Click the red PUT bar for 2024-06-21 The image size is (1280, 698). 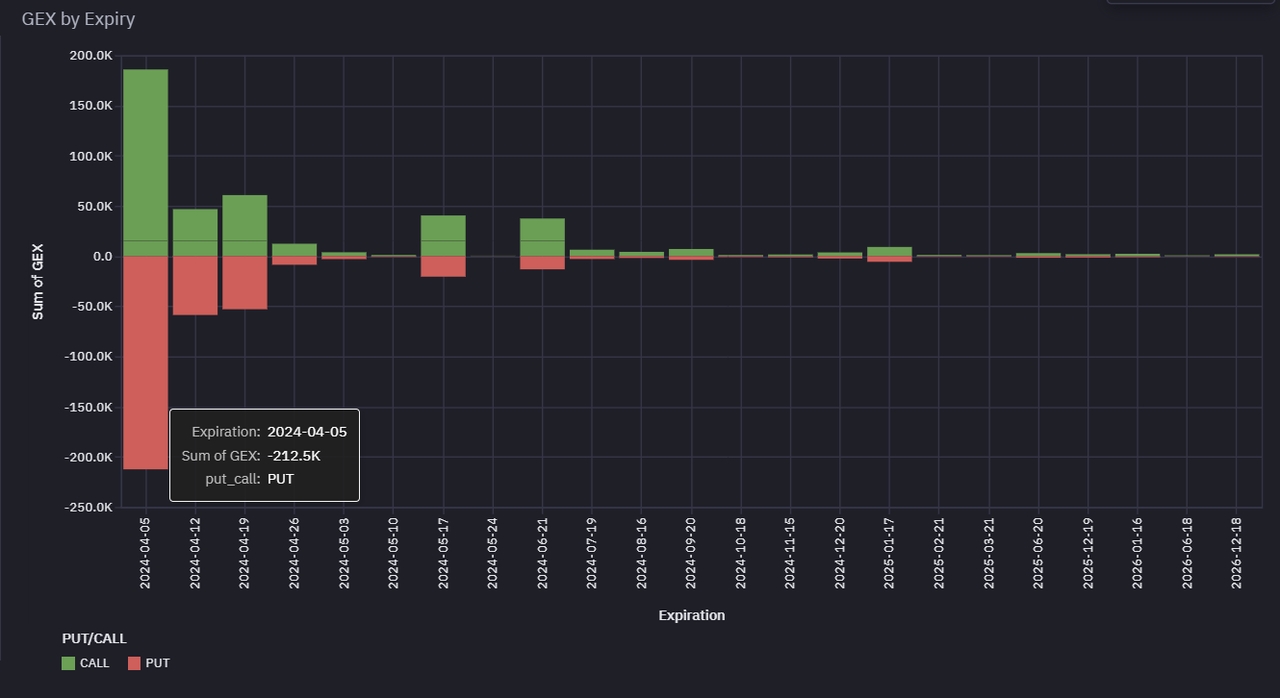[x=542, y=263]
